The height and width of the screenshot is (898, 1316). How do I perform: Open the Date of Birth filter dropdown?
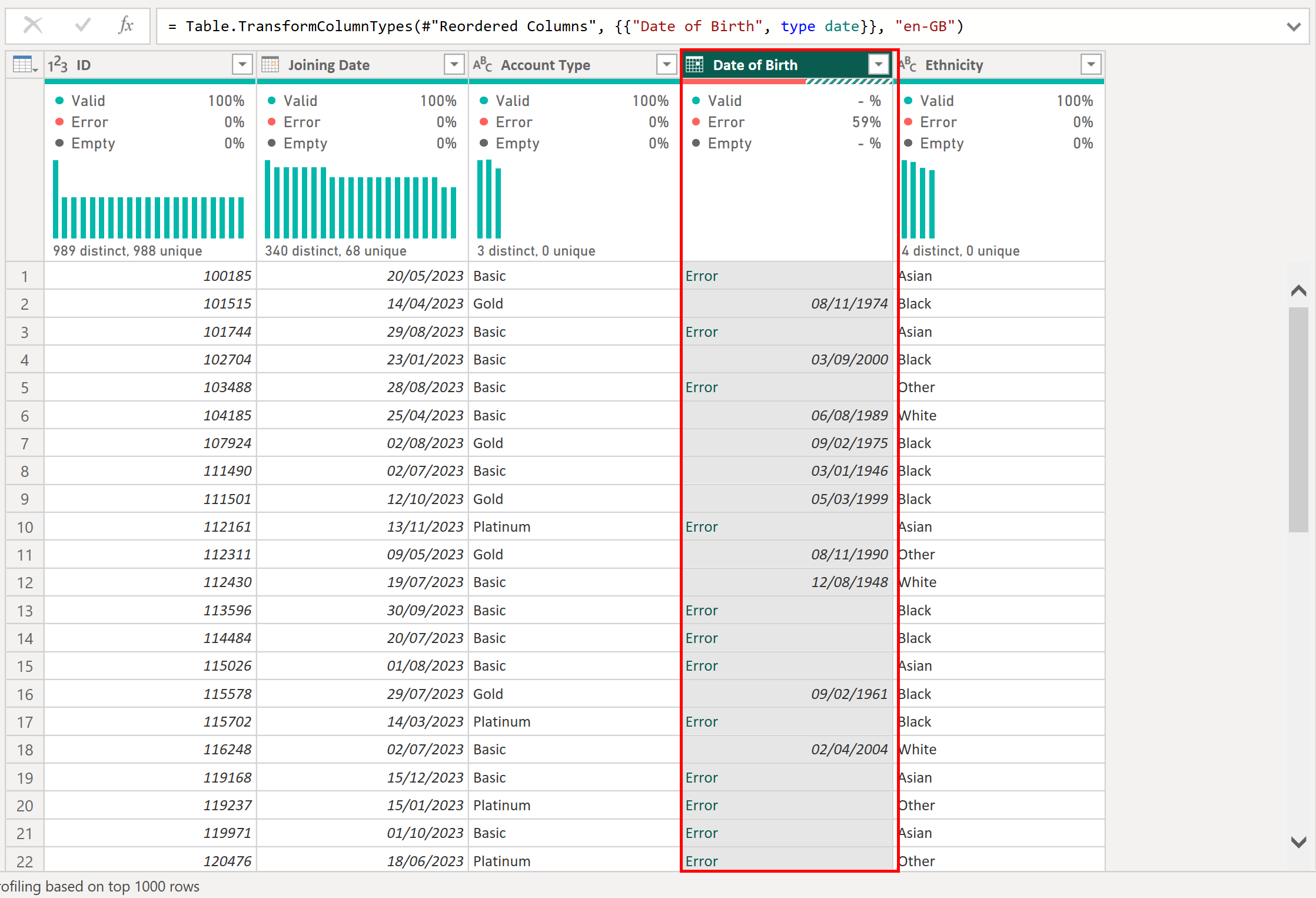[x=878, y=64]
